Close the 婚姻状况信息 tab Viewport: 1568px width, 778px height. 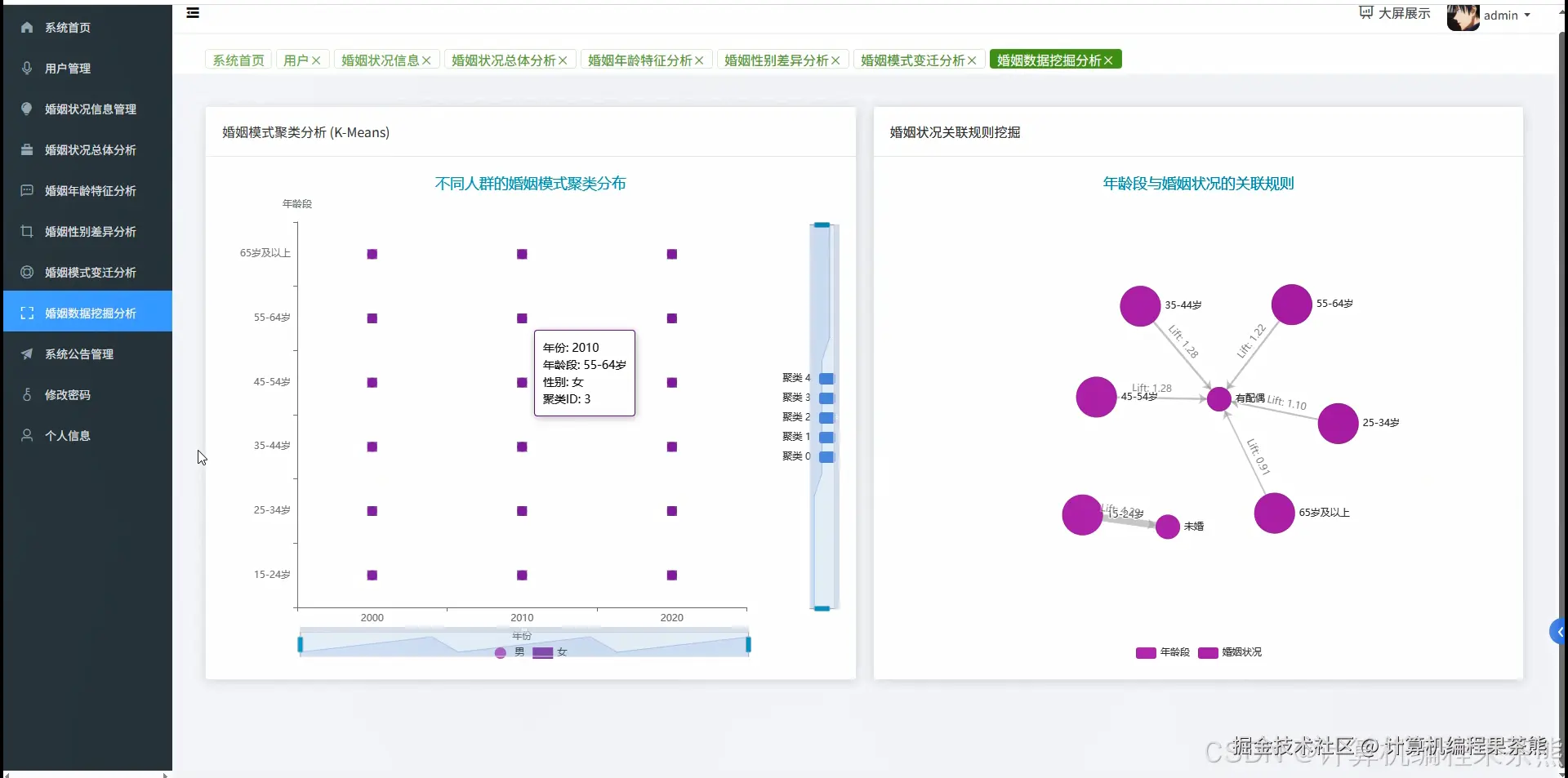426,60
